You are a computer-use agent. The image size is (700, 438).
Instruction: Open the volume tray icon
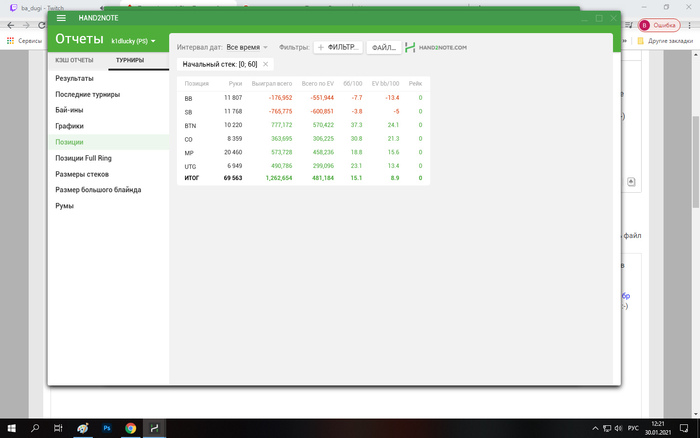(x=618, y=429)
